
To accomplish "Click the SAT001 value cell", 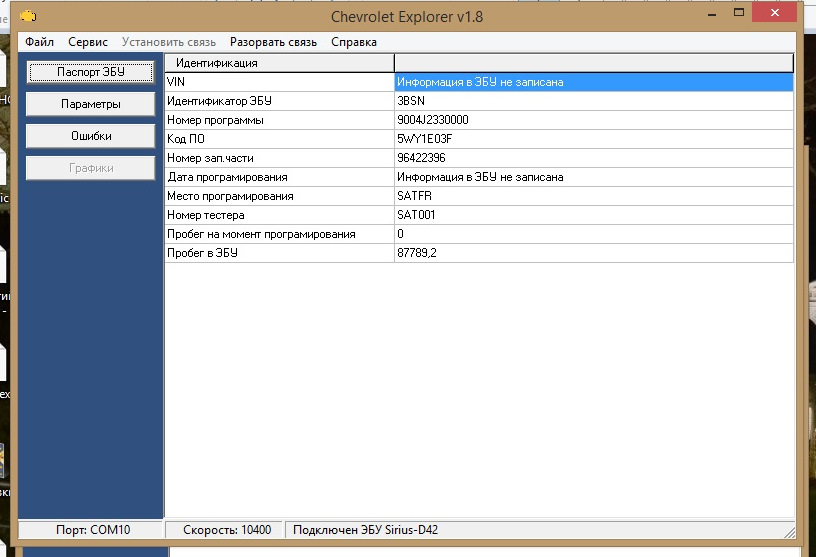I will 594,215.
